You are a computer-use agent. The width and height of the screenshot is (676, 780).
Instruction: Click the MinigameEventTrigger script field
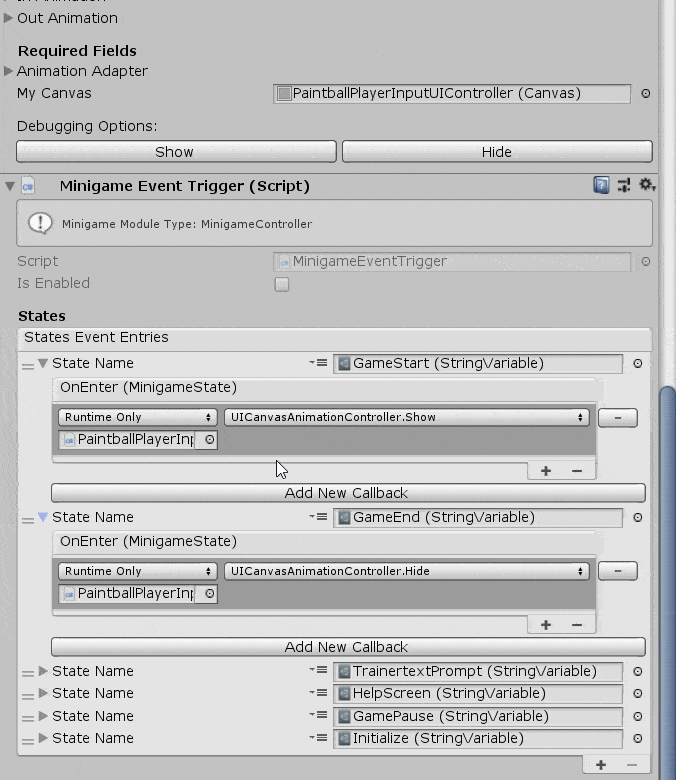452,262
